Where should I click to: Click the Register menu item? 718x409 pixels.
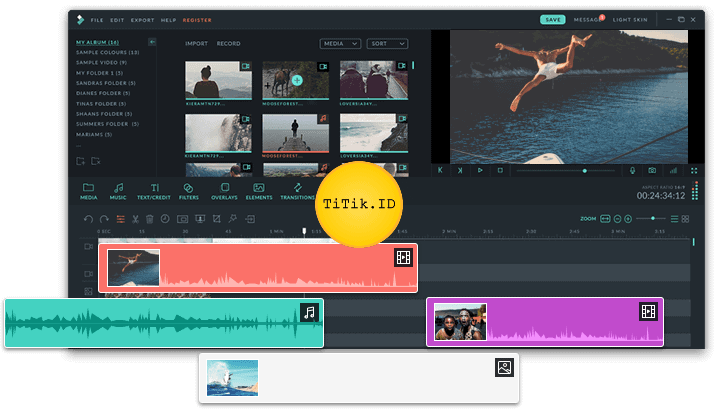click(x=197, y=20)
